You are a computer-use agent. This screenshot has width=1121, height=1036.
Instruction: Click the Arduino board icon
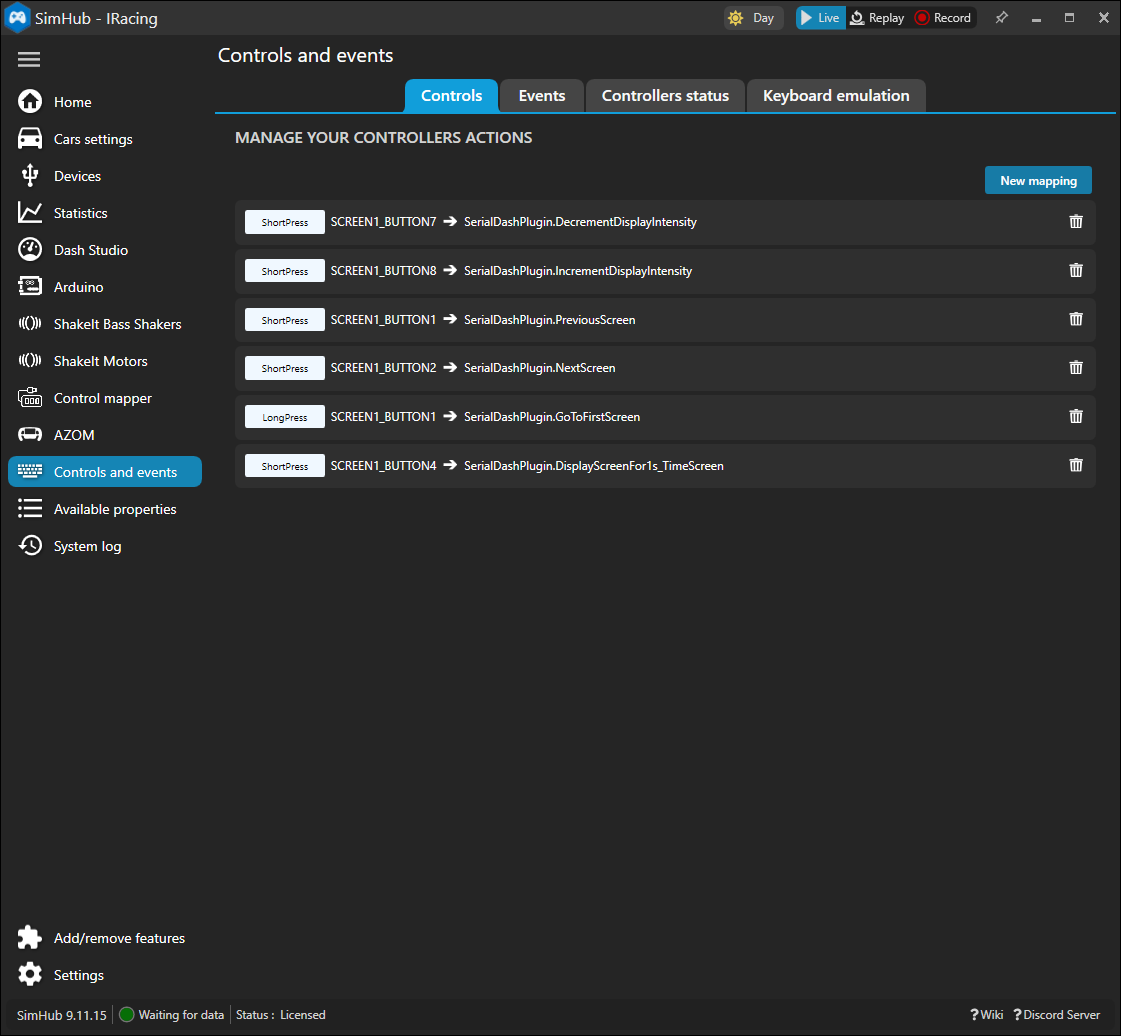tap(30, 287)
